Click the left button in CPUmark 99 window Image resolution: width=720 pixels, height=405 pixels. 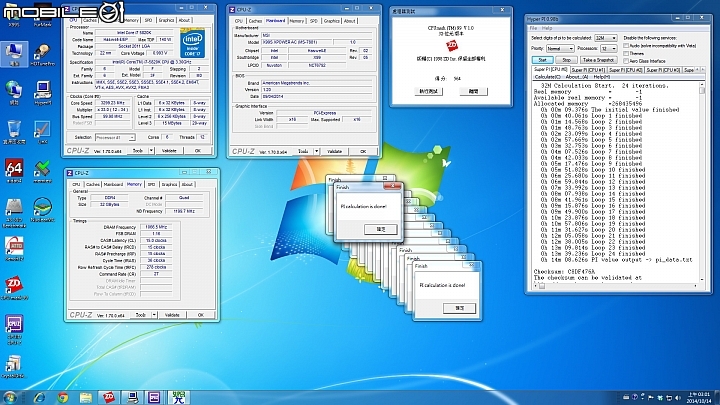[429, 91]
